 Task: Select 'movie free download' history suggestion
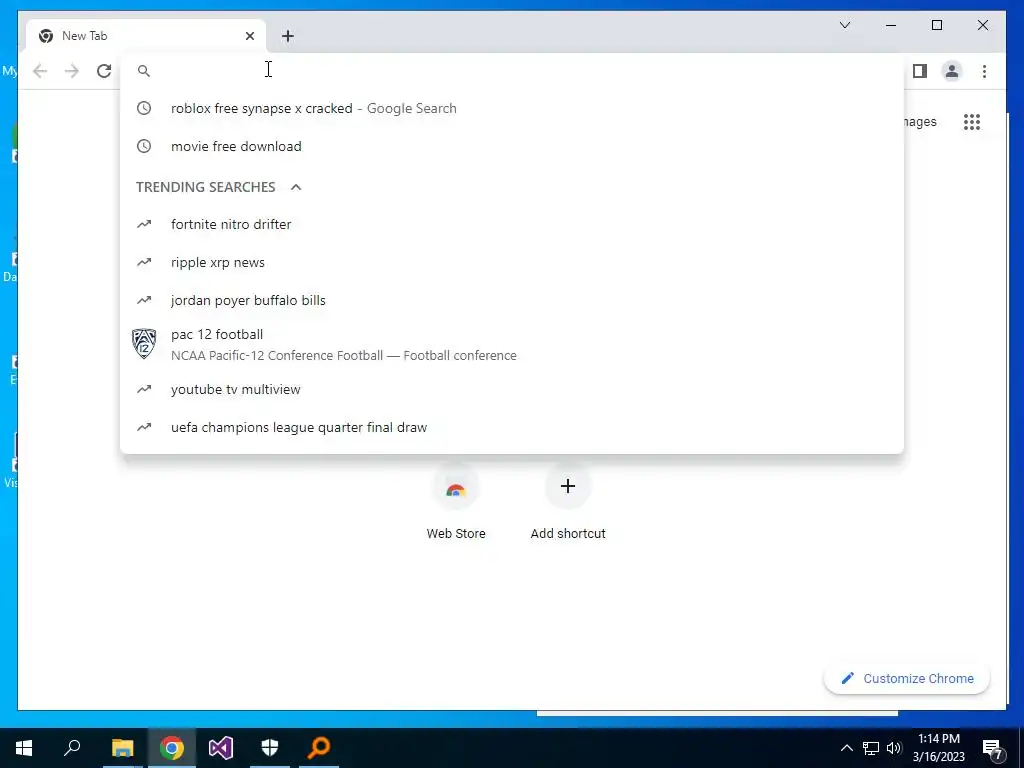(x=512, y=146)
